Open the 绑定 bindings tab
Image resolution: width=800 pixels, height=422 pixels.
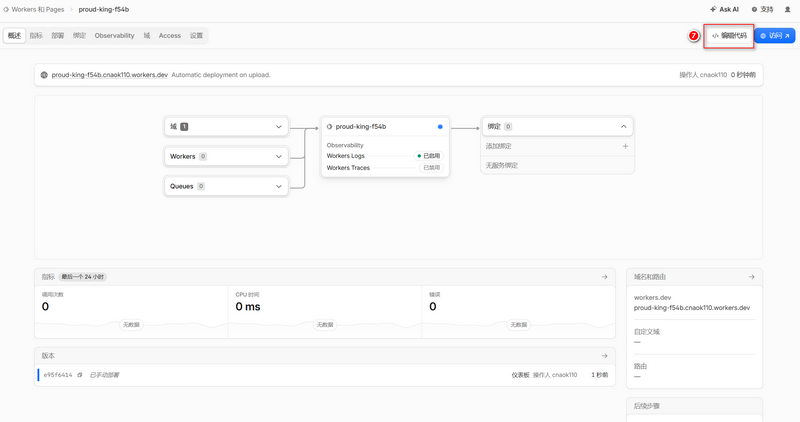coord(79,36)
